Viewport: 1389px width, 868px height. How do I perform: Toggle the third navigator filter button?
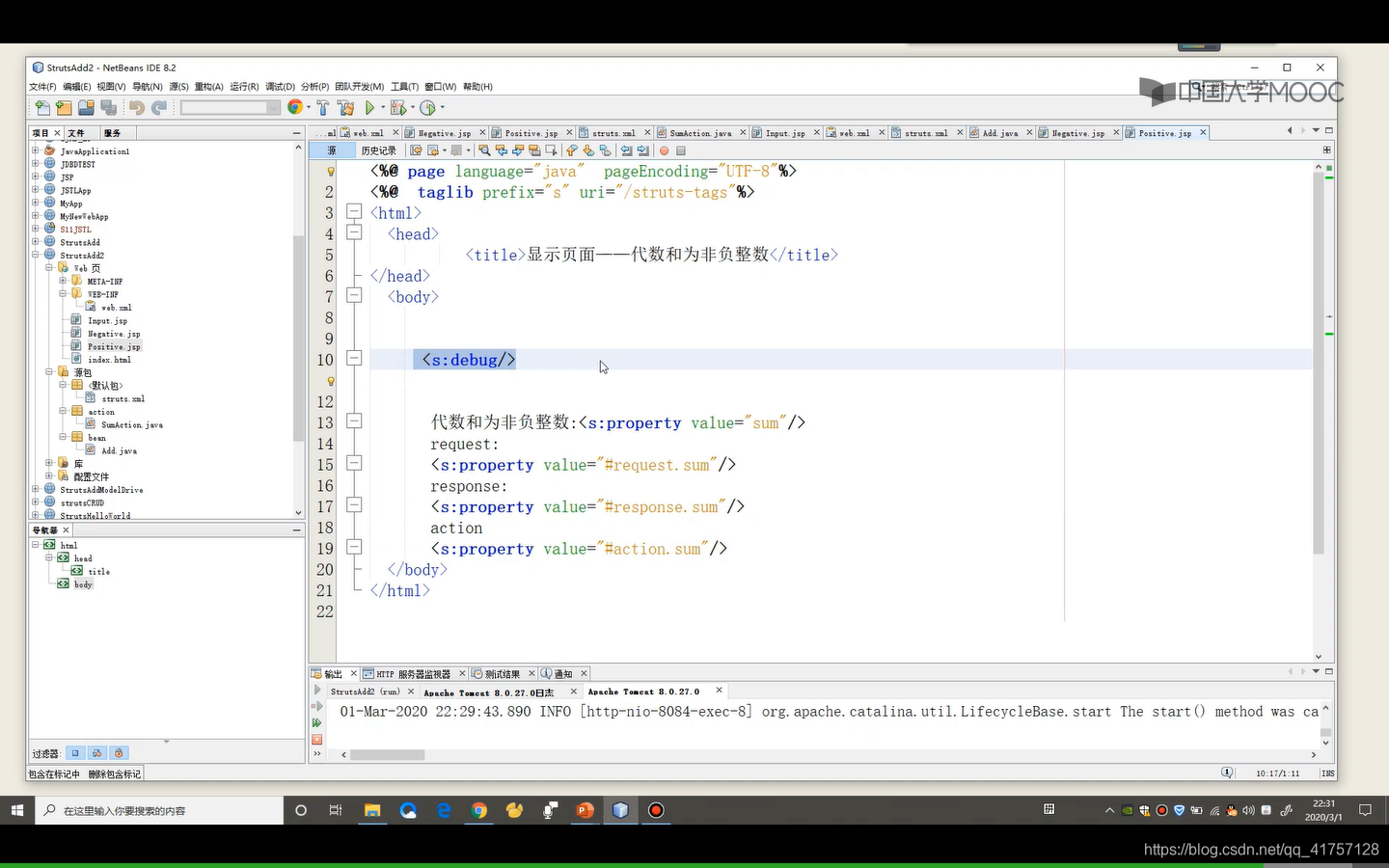pos(119,753)
